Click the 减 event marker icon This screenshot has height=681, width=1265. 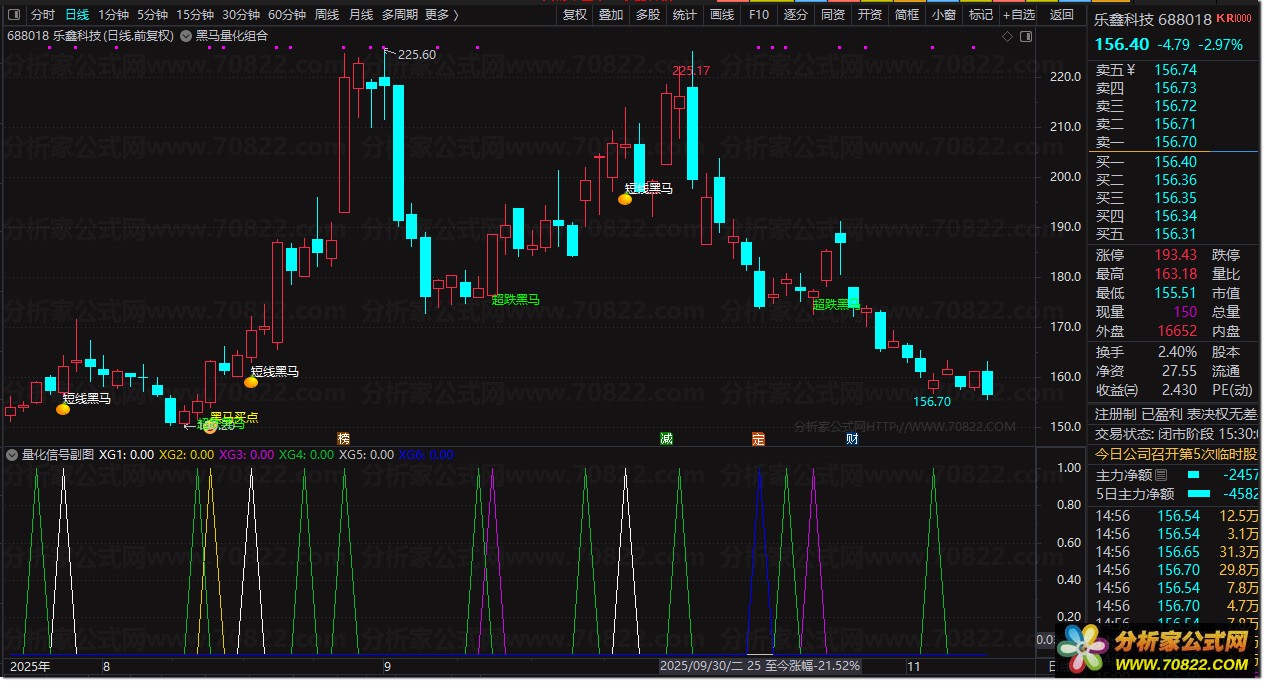[x=666, y=438]
